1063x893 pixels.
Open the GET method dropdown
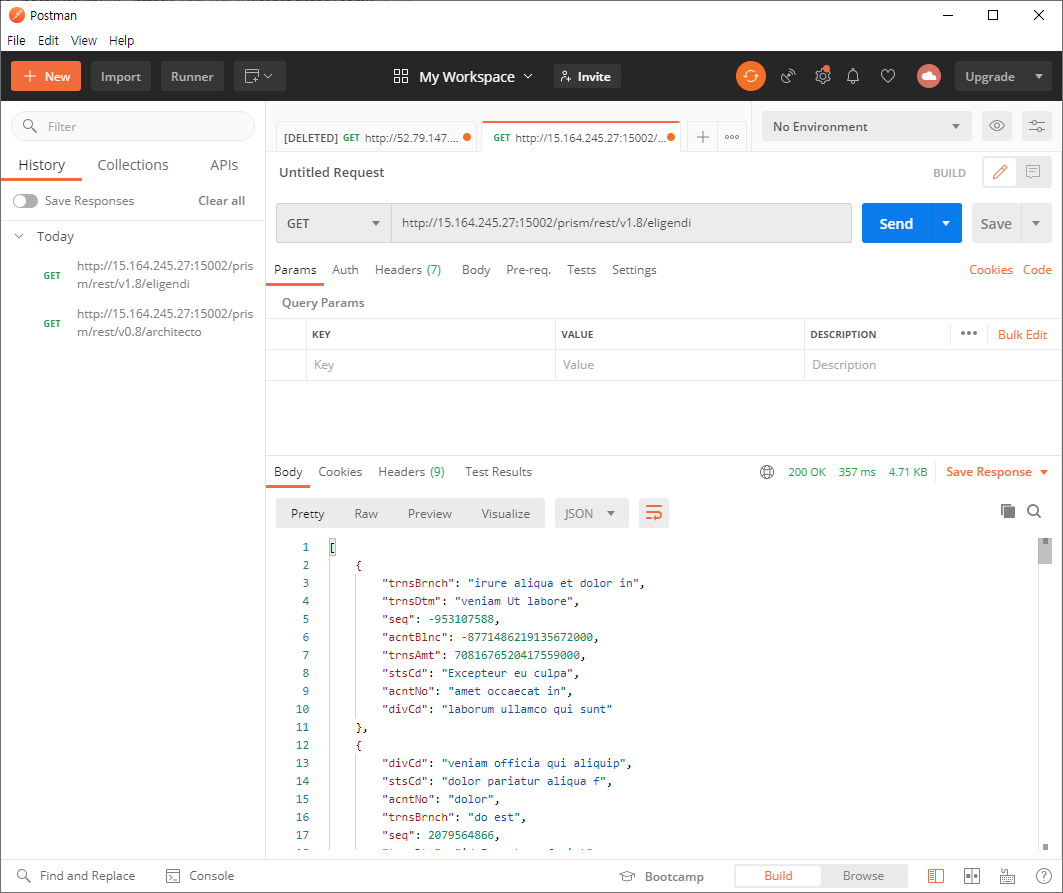click(x=334, y=223)
